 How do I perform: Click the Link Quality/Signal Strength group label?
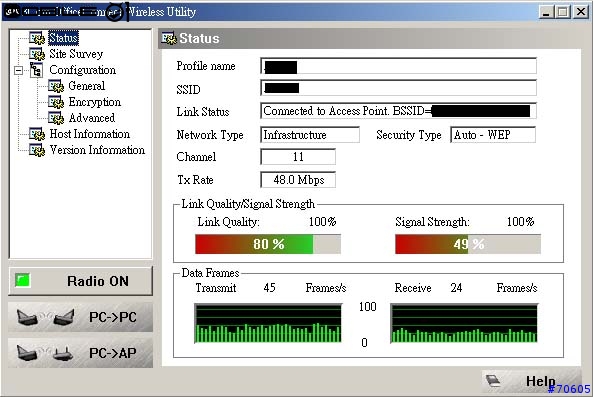(248, 204)
